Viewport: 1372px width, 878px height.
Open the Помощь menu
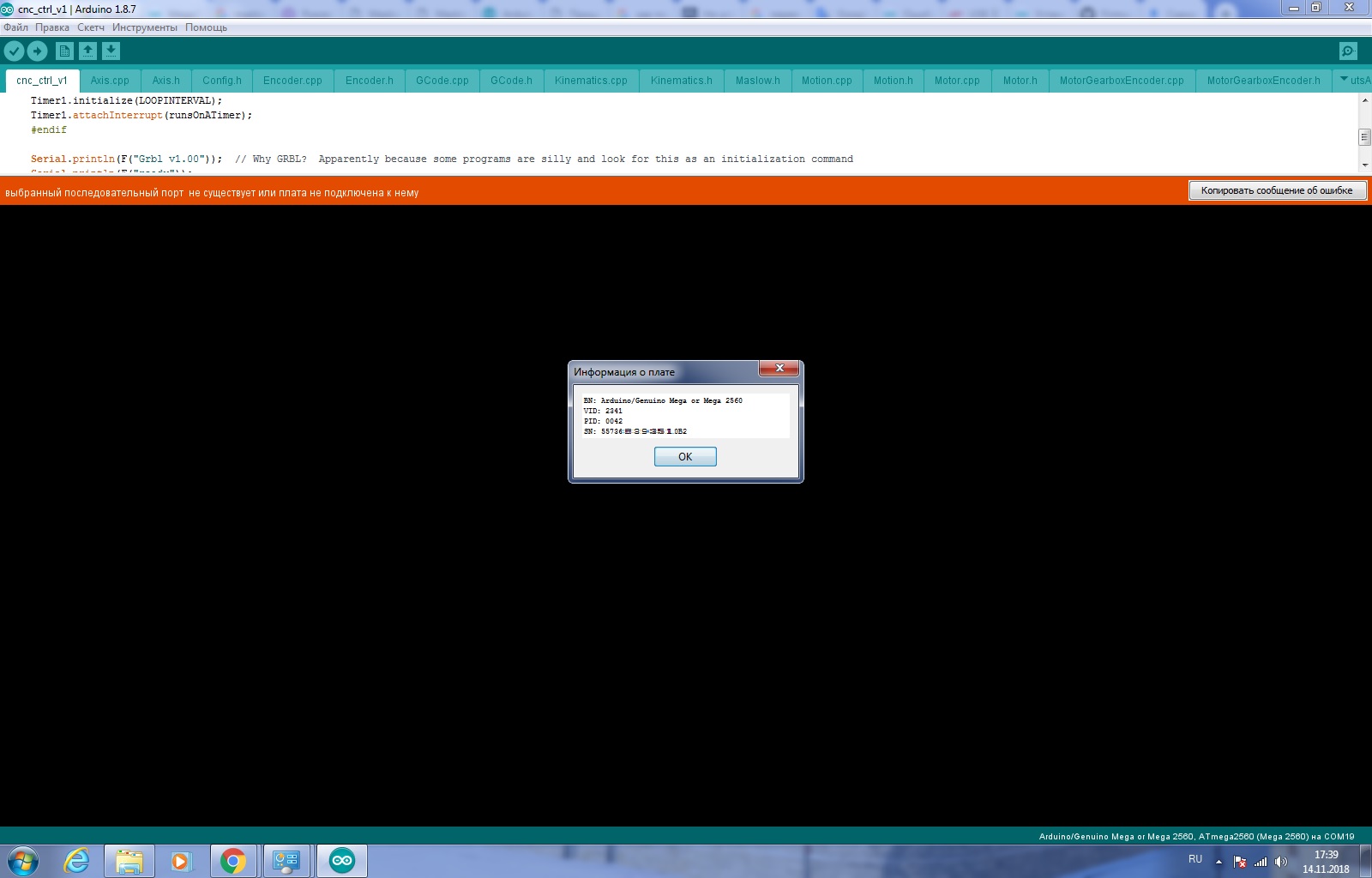[x=207, y=27]
